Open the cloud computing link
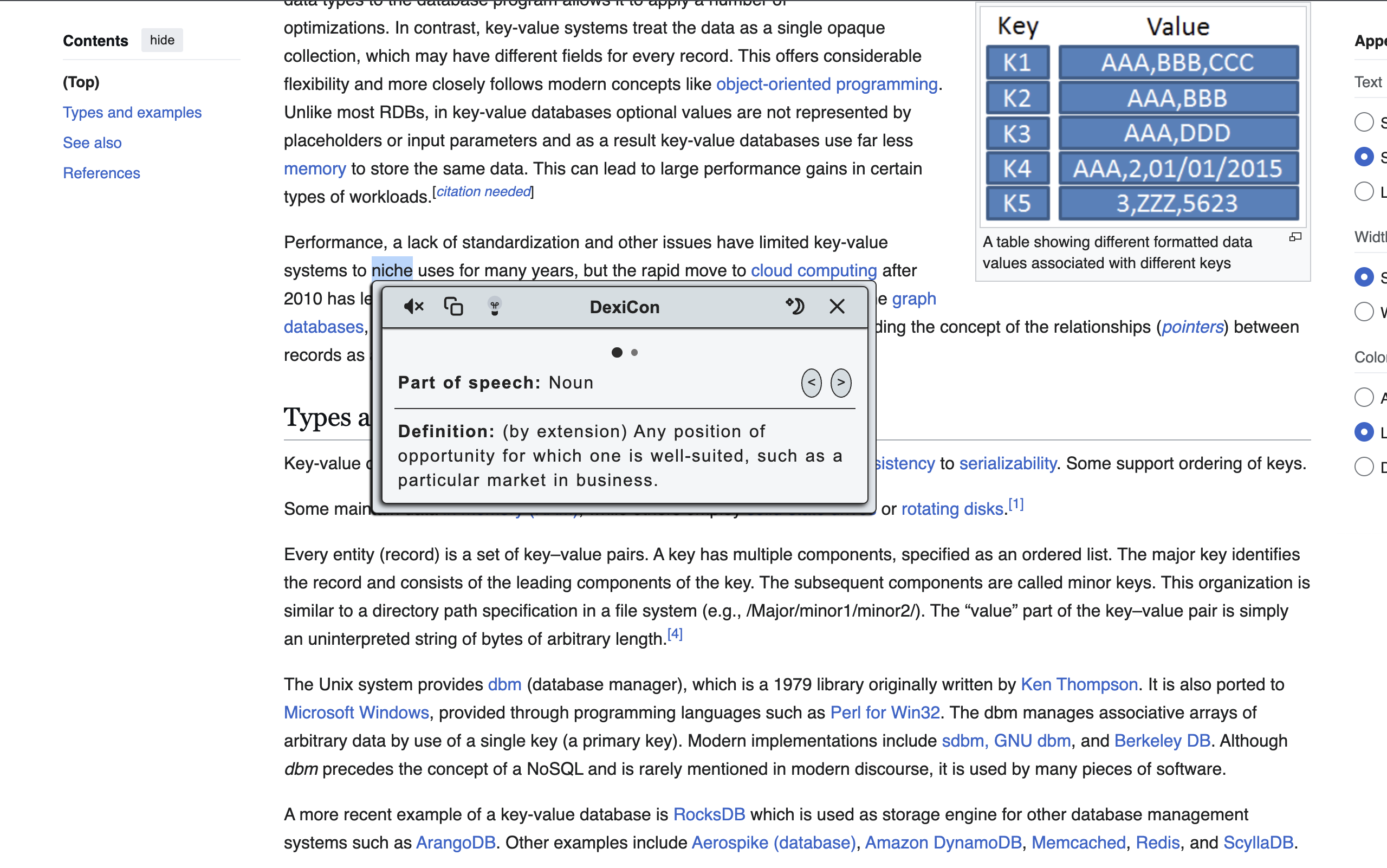This screenshot has height=868, width=1387. [813, 270]
